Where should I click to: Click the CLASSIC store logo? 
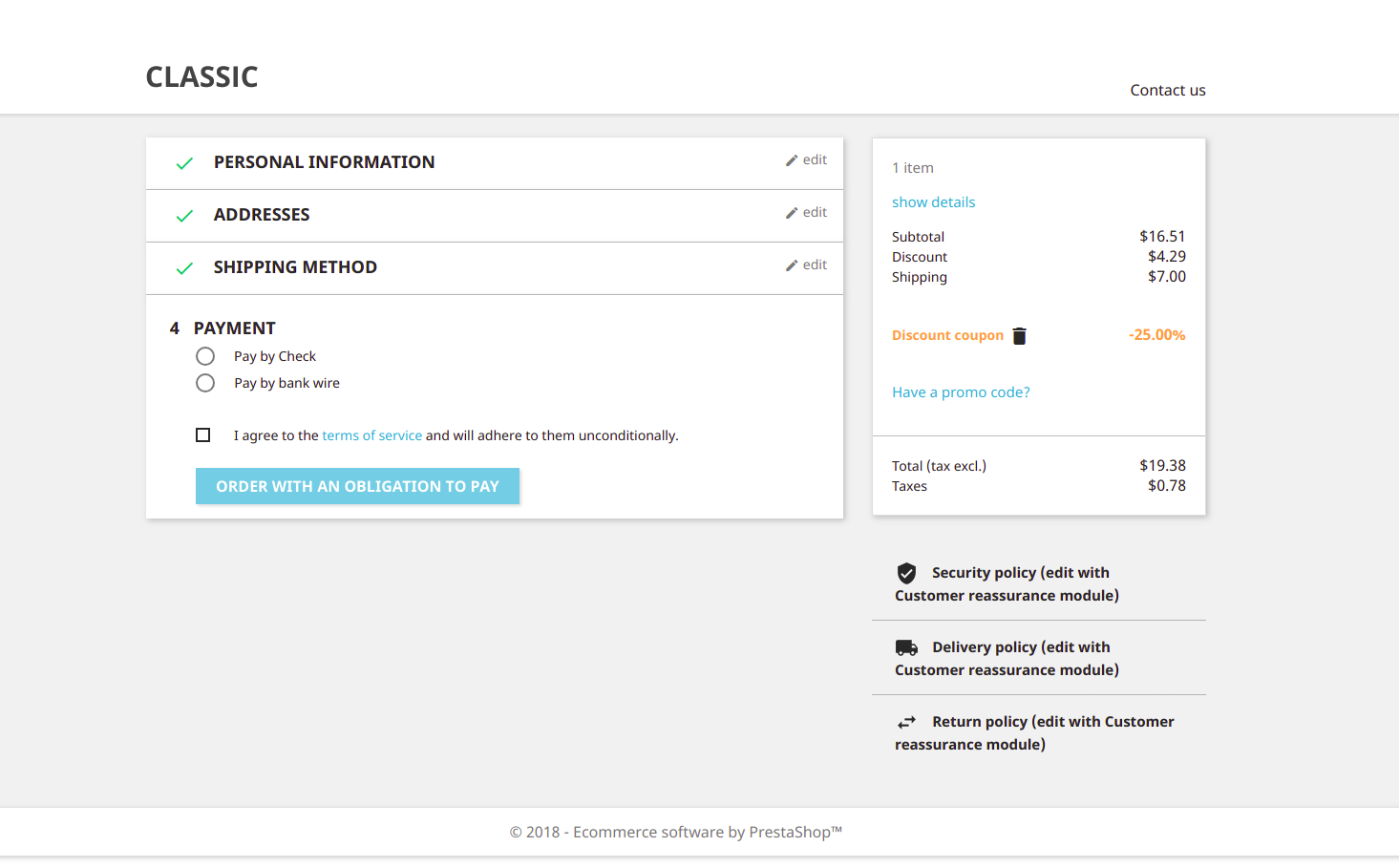point(201,76)
